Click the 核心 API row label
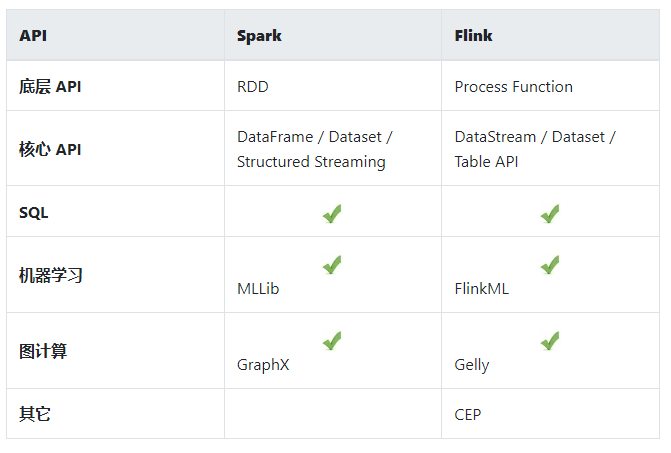The height and width of the screenshot is (453, 671). [50, 150]
